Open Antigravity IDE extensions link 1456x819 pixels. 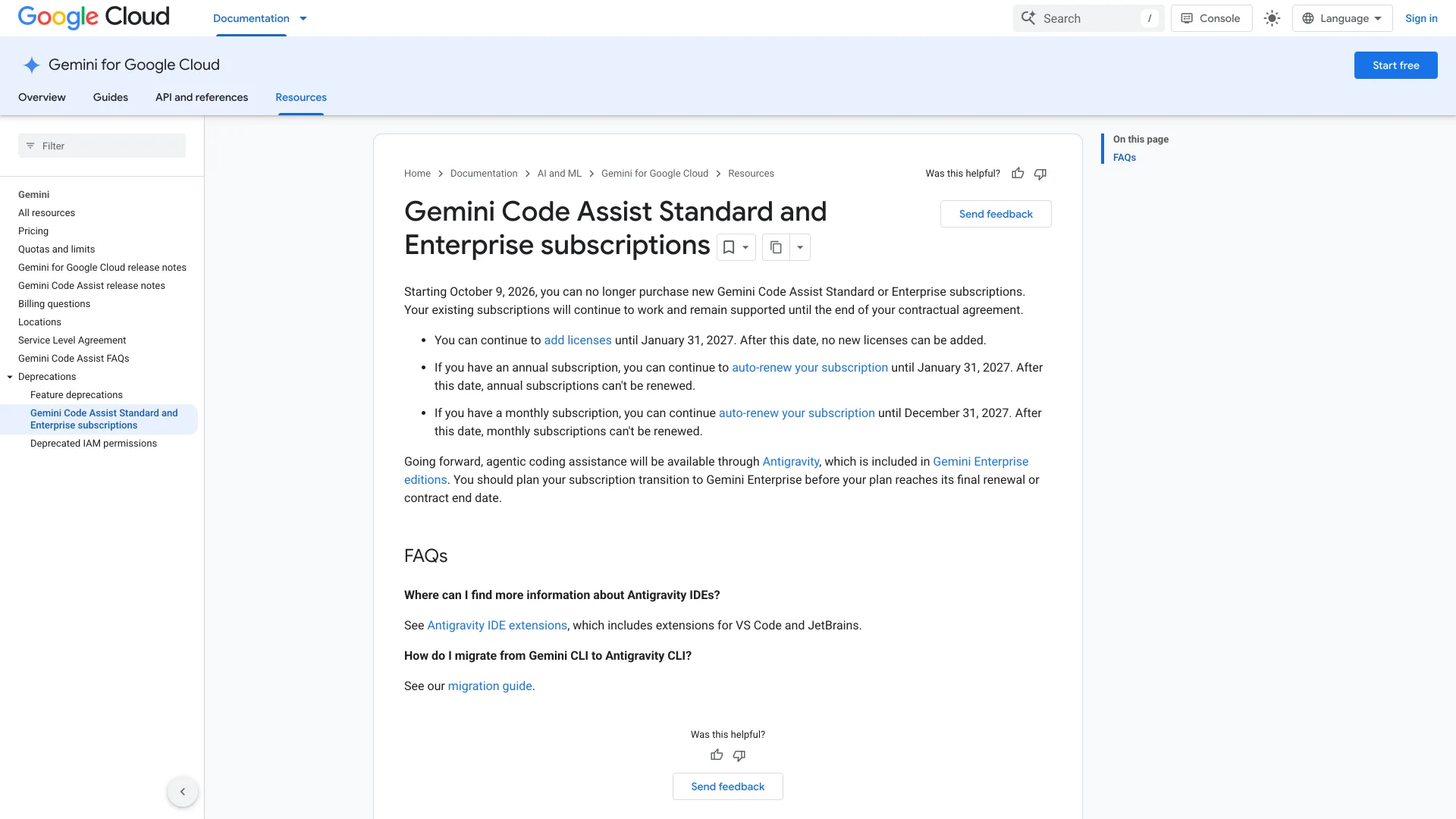(x=497, y=626)
